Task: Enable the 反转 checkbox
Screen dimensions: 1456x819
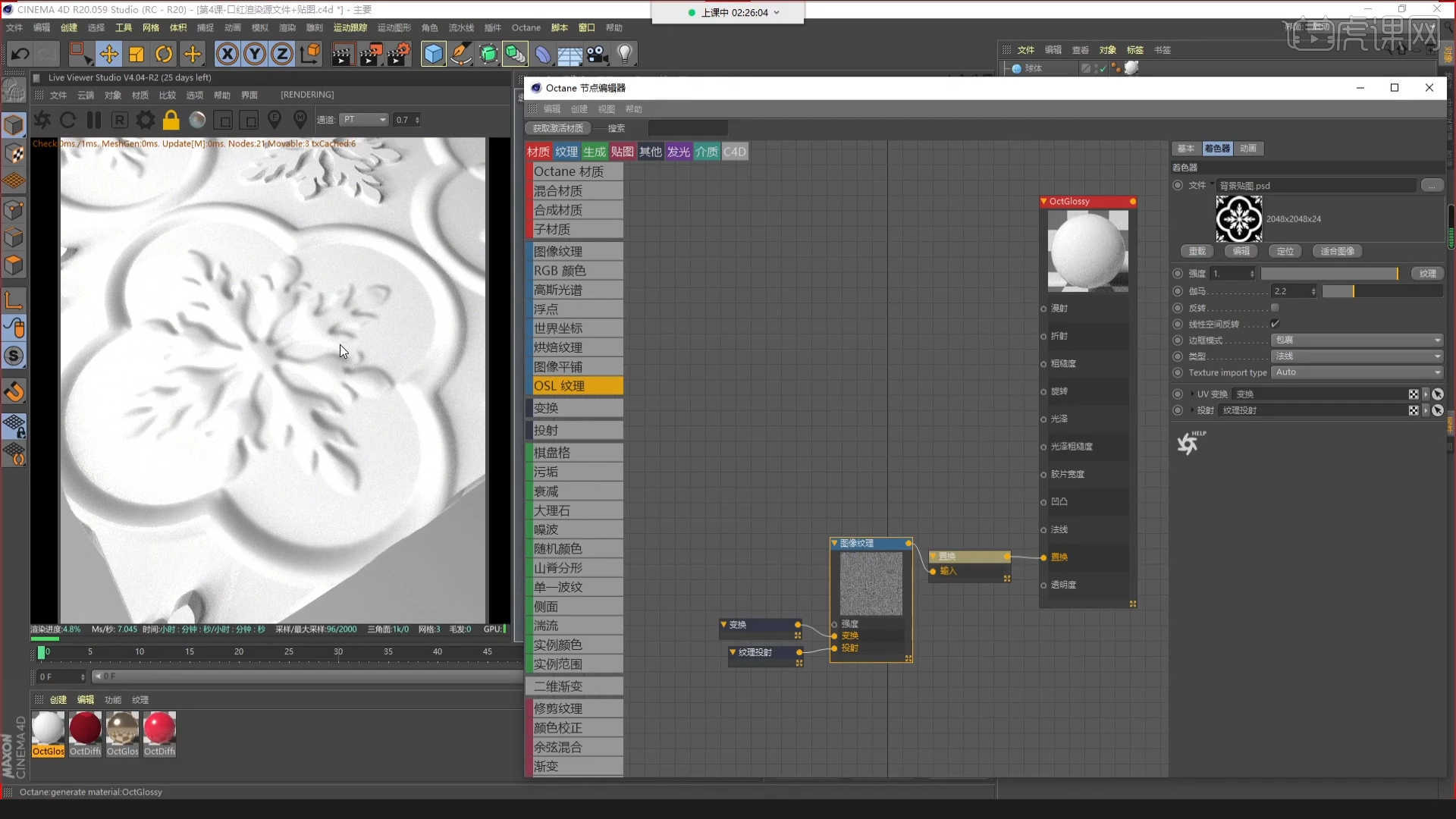Action: [x=1275, y=308]
